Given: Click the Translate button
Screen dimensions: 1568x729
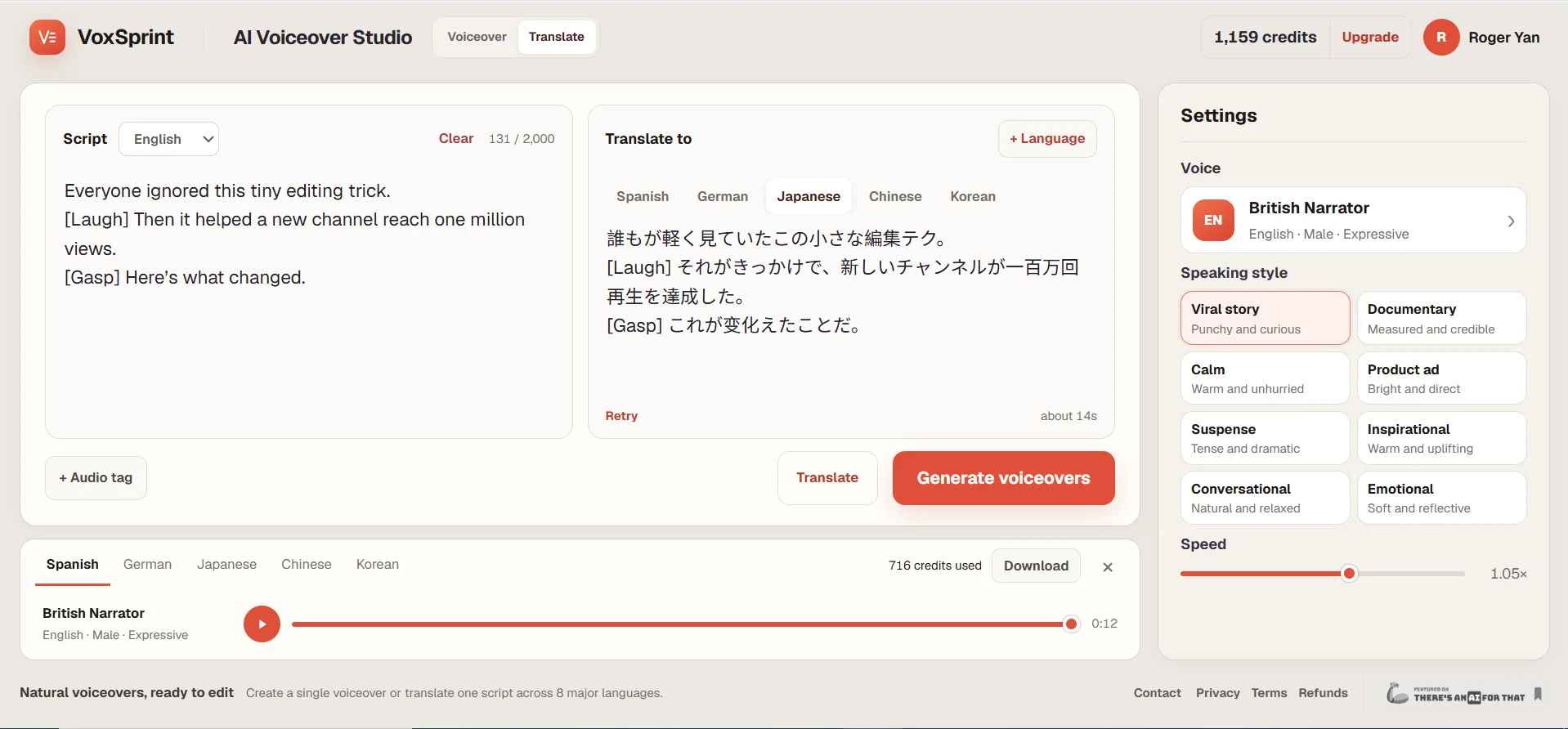Looking at the screenshot, I should click(x=827, y=478).
